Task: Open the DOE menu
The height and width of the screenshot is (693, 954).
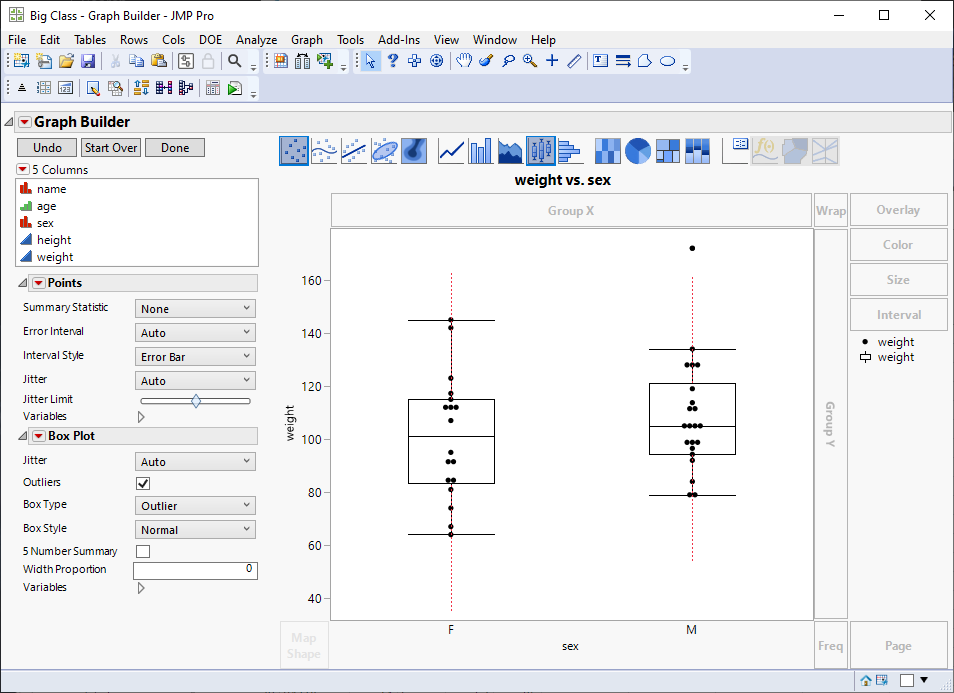Action: pos(210,40)
